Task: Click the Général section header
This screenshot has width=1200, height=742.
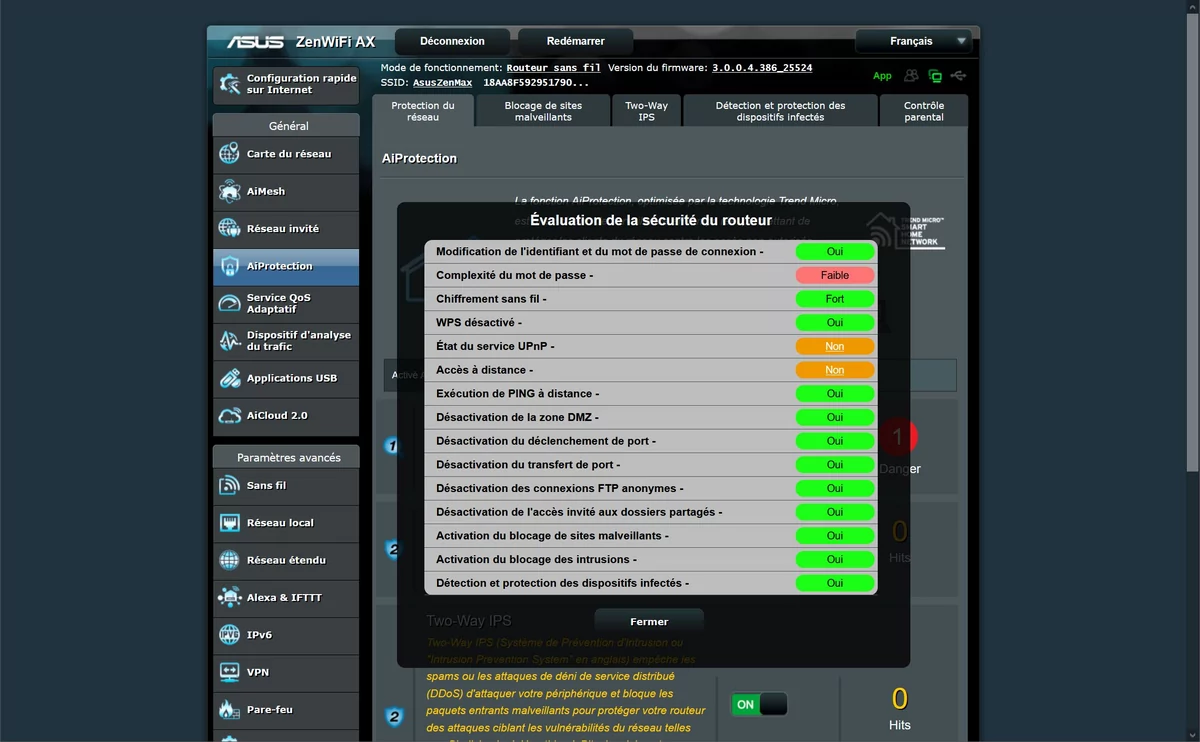Action: coord(287,126)
